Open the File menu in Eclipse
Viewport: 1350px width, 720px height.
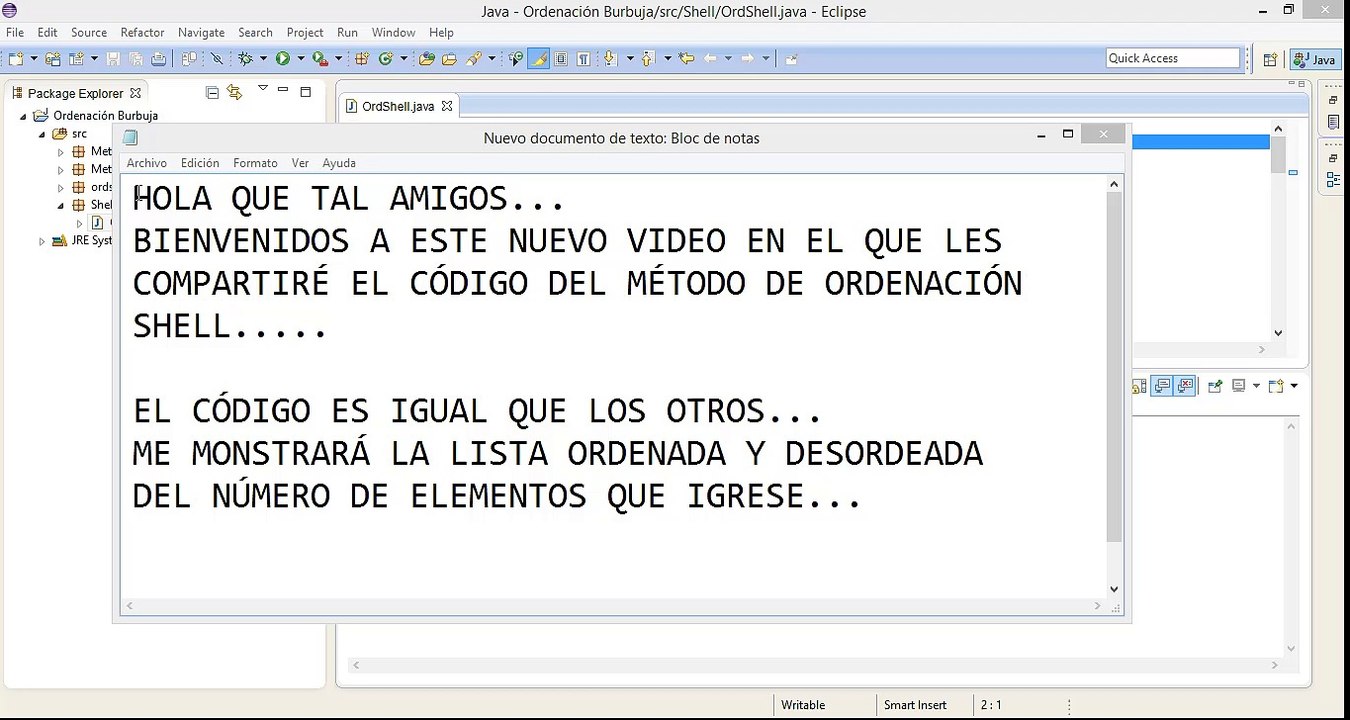[15, 32]
